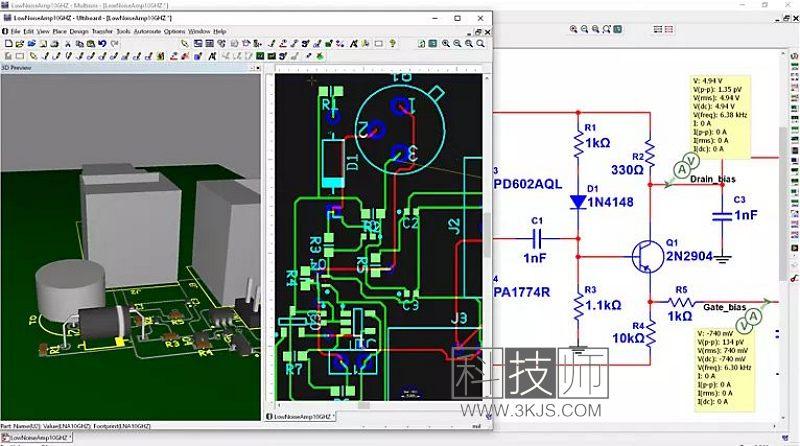Open the Help menu
Viewport: 800px width, 446px height.
(x=220, y=32)
